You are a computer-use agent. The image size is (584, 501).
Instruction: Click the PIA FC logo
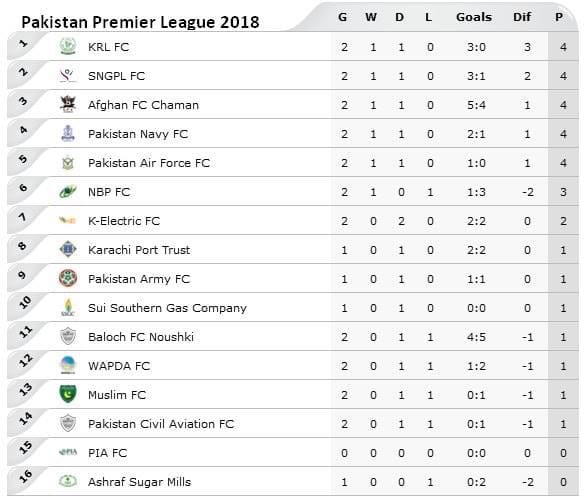click(x=68, y=452)
